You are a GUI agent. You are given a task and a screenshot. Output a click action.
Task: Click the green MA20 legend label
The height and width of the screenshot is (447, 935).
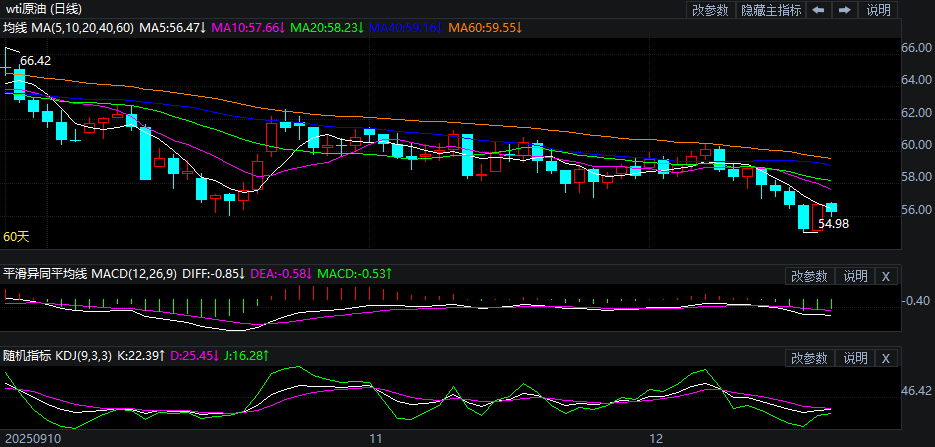pos(327,27)
